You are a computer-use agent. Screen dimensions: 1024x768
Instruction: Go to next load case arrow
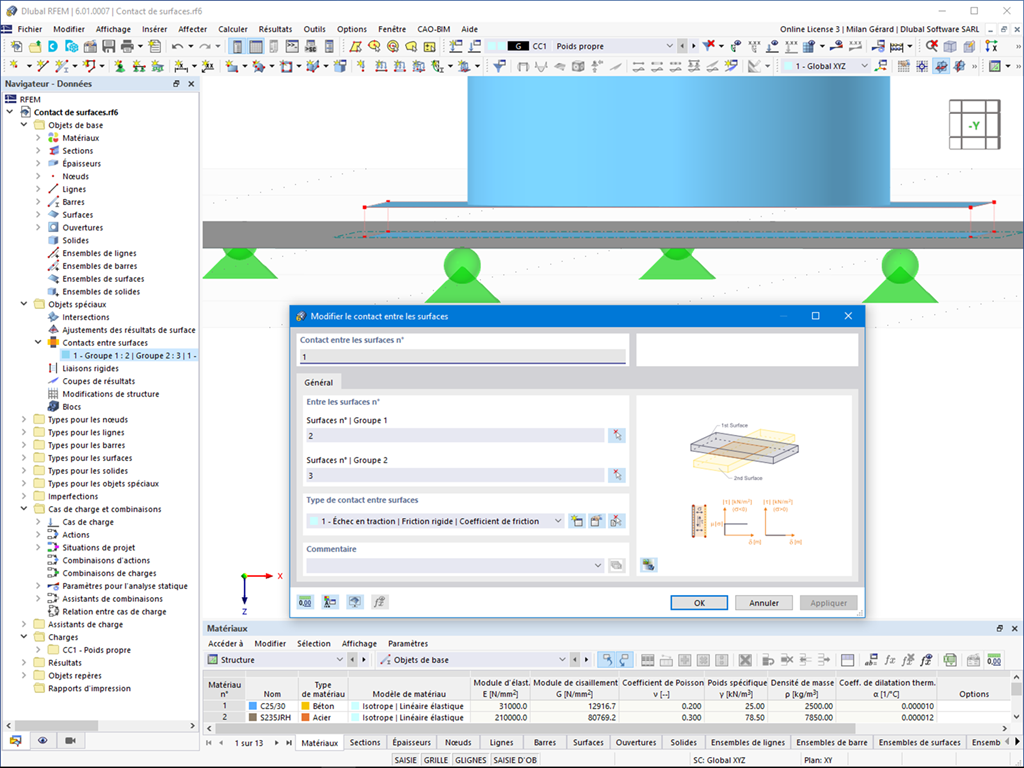(694, 46)
